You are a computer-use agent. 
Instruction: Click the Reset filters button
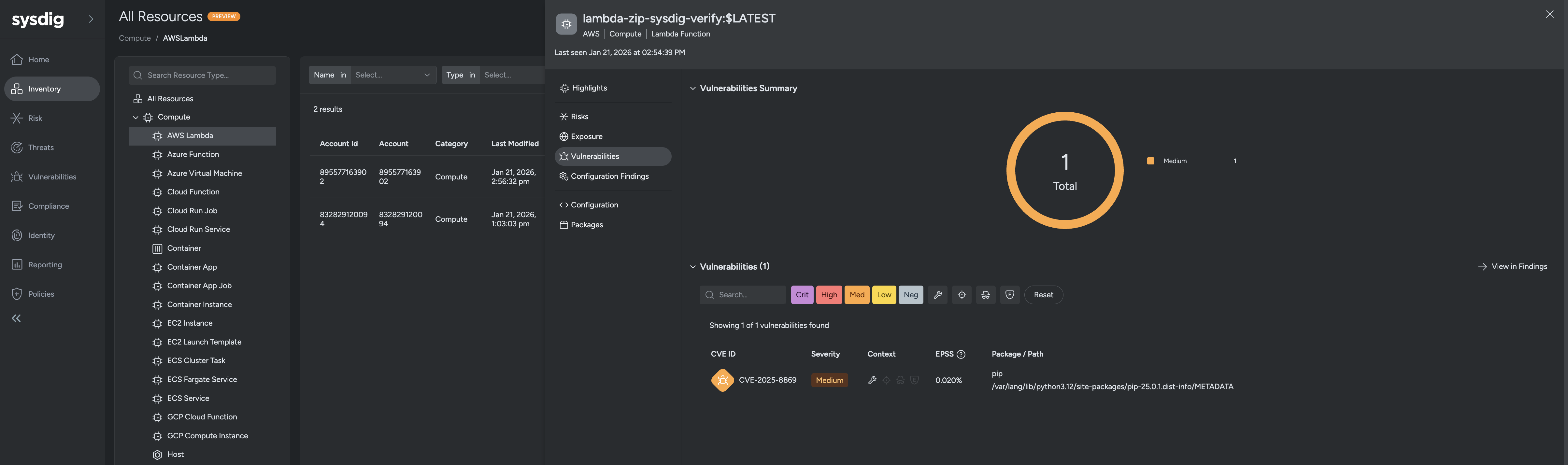pos(1043,295)
